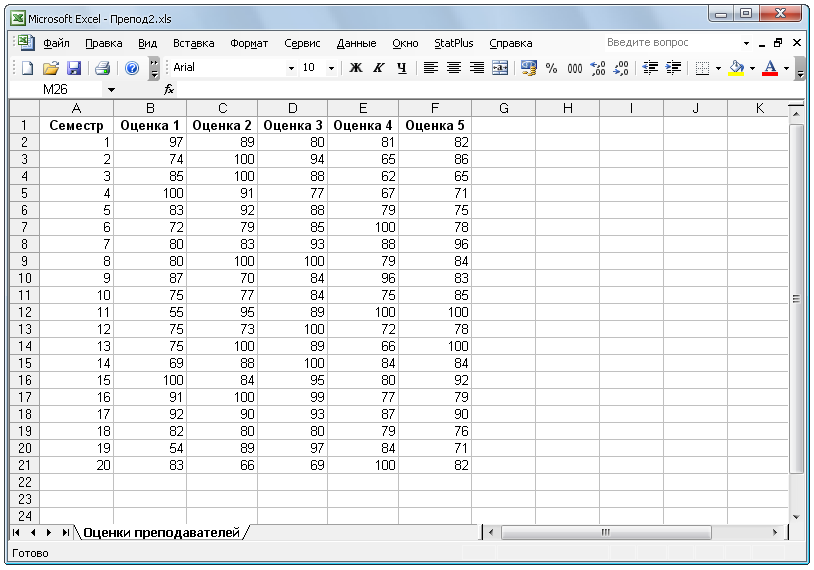Select column F header
Viewport: 814px width, 570px height.
pyautogui.click(x=435, y=108)
